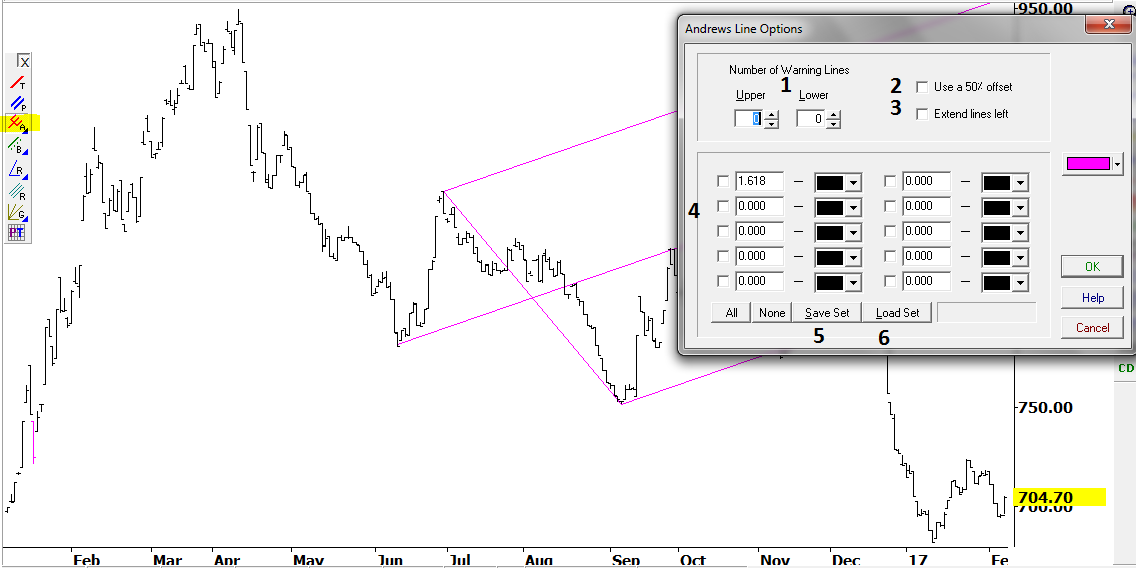The image size is (1136, 568).
Task: Enable Extend lines left
Action: tap(922, 114)
